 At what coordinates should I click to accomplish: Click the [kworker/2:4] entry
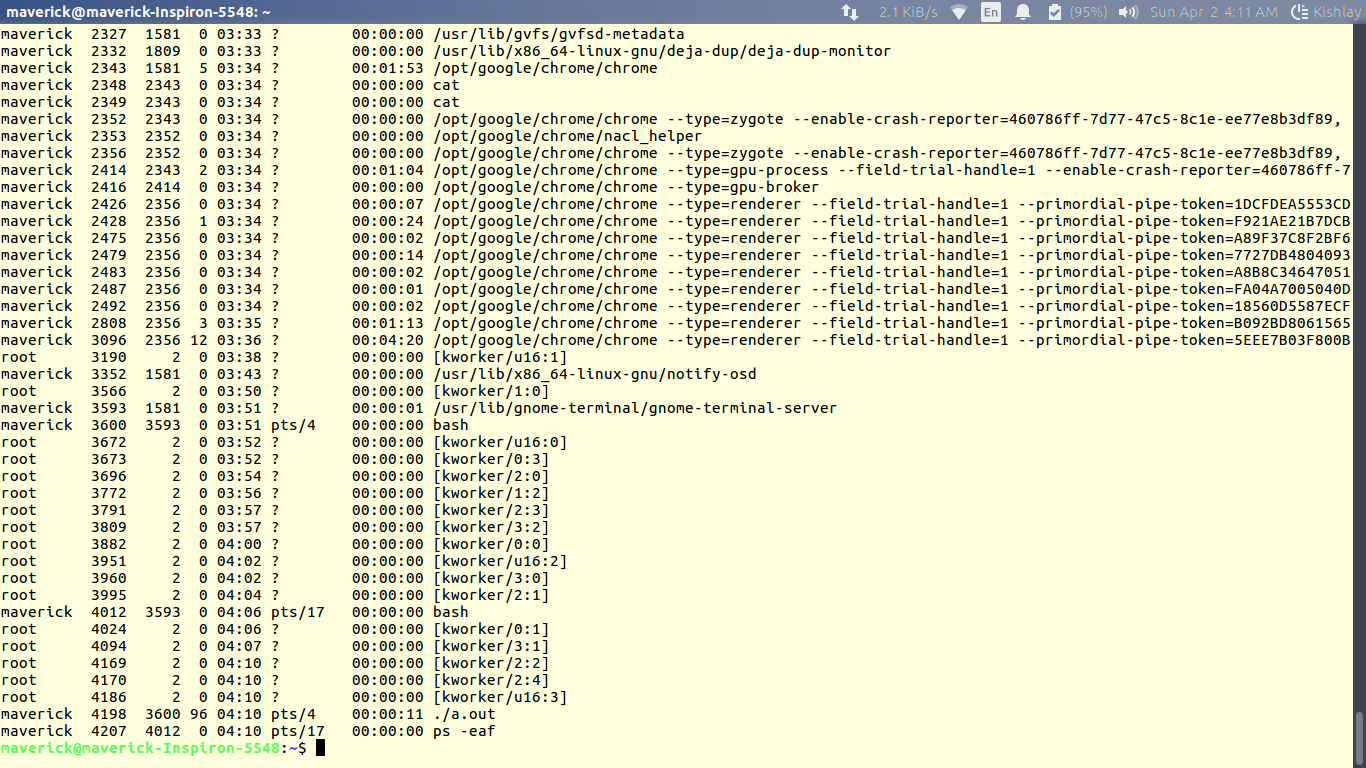(491, 680)
